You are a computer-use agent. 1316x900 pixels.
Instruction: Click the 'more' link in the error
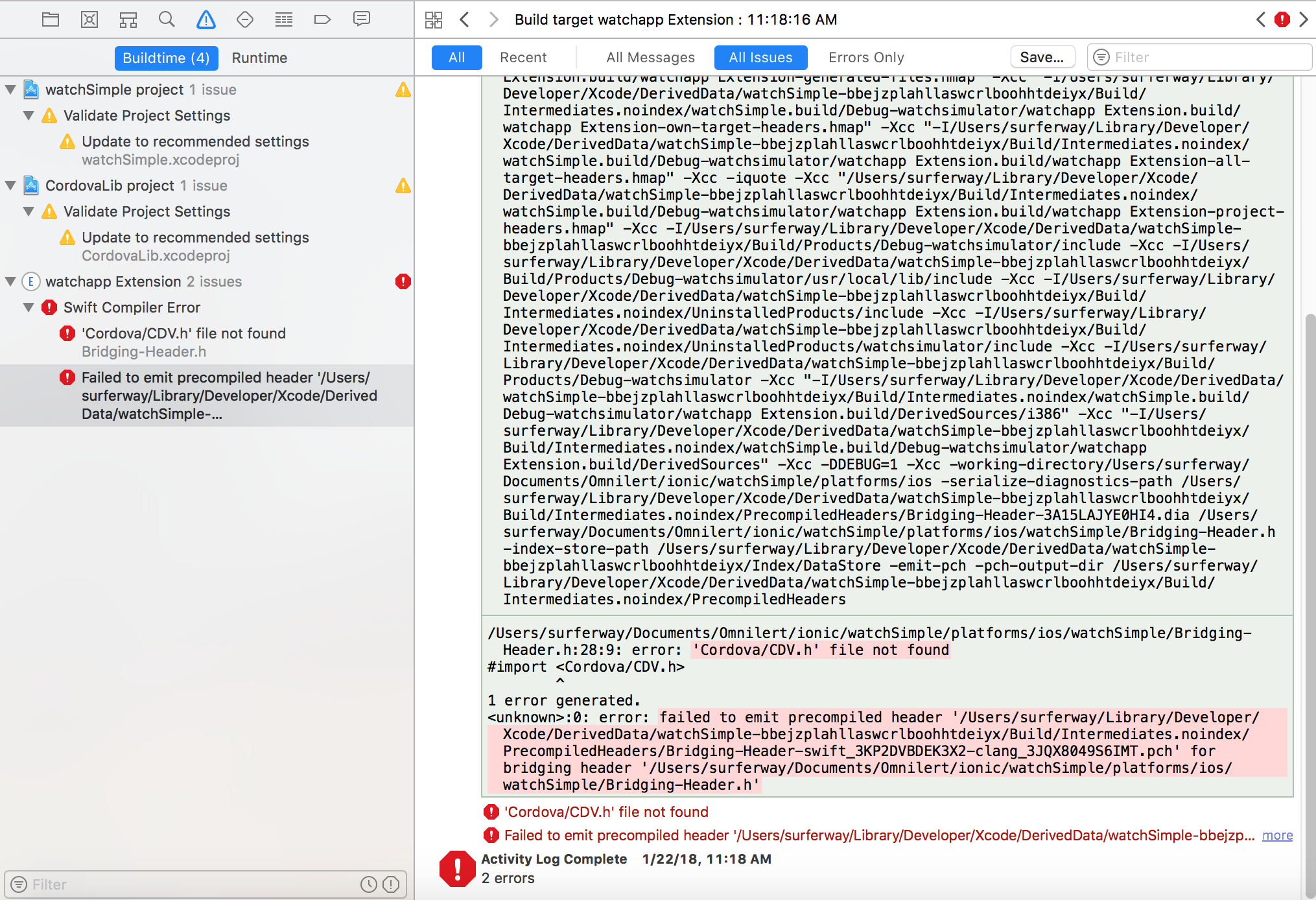pos(1277,835)
